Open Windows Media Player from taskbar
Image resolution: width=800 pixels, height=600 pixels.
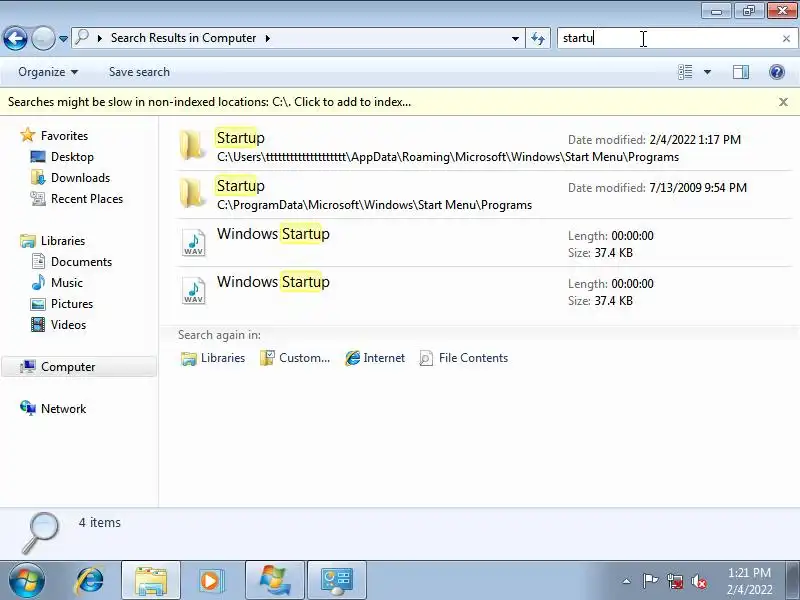tap(211, 581)
